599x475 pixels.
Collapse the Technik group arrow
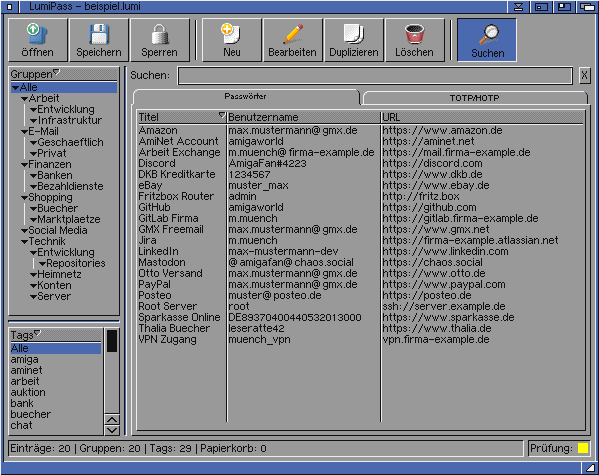[x=25, y=242]
